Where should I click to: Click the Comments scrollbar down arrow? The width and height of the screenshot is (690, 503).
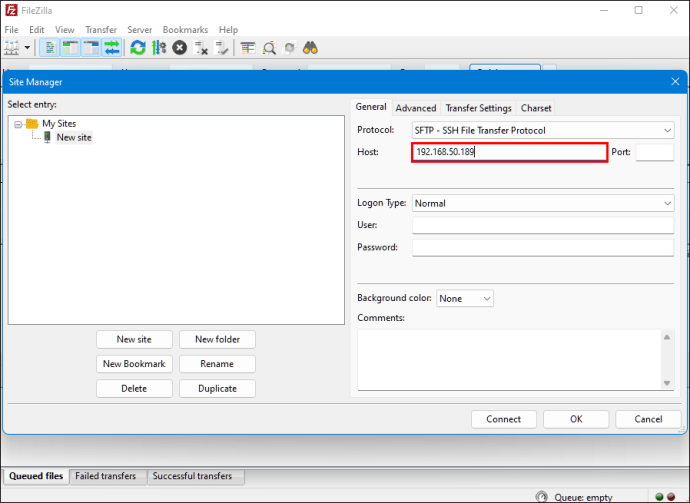667,383
